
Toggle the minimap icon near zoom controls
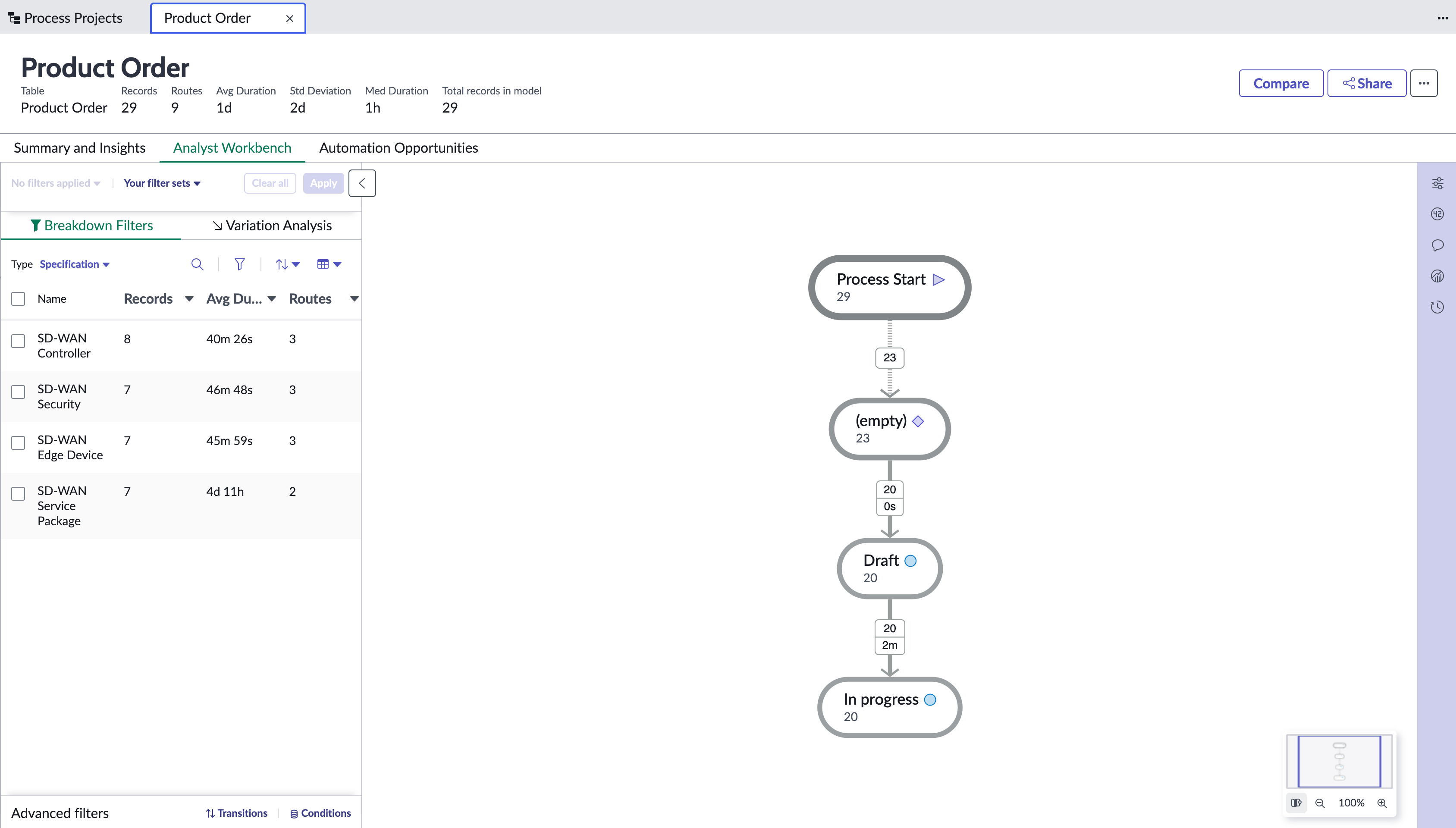(1296, 803)
